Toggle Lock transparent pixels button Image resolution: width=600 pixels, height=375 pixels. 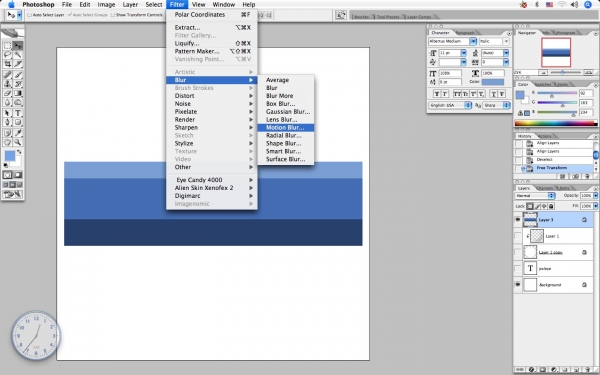coord(530,206)
